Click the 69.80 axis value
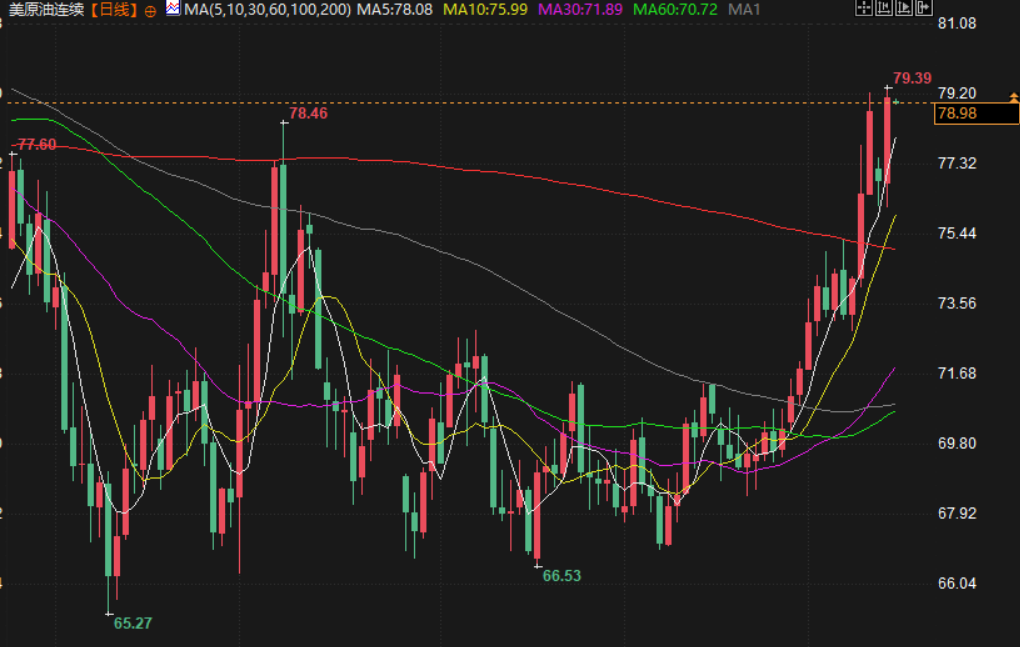The image size is (1020, 647). point(957,443)
